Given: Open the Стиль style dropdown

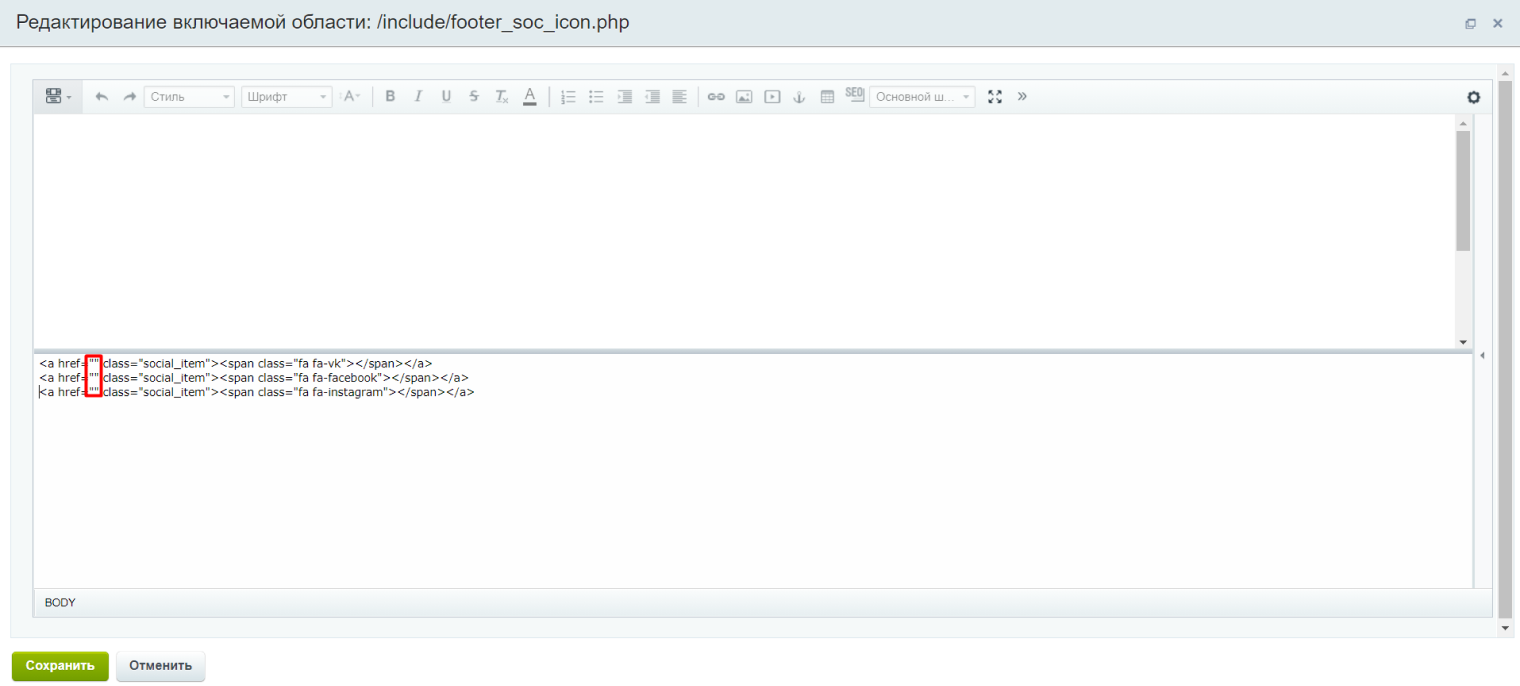Looking at the screenshot, I should [x=189, y=97].
